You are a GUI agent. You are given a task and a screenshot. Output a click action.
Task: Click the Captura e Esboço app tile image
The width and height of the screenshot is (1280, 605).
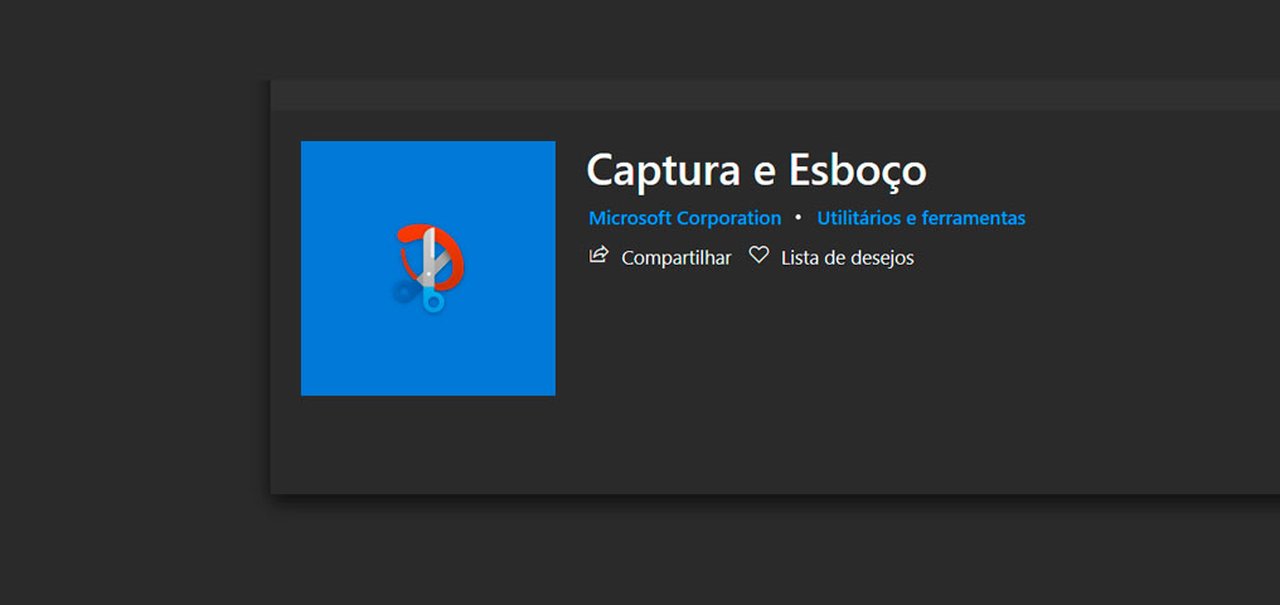(428, 268)
